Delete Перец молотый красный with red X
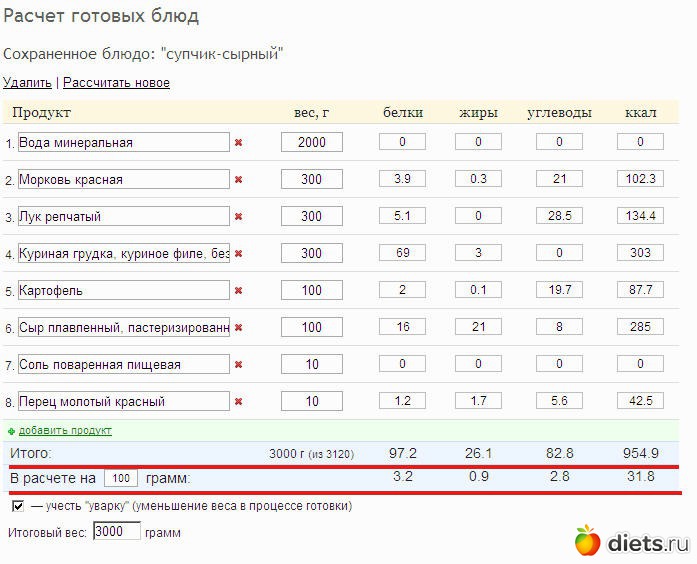697x564 pixels. (238, 402)
